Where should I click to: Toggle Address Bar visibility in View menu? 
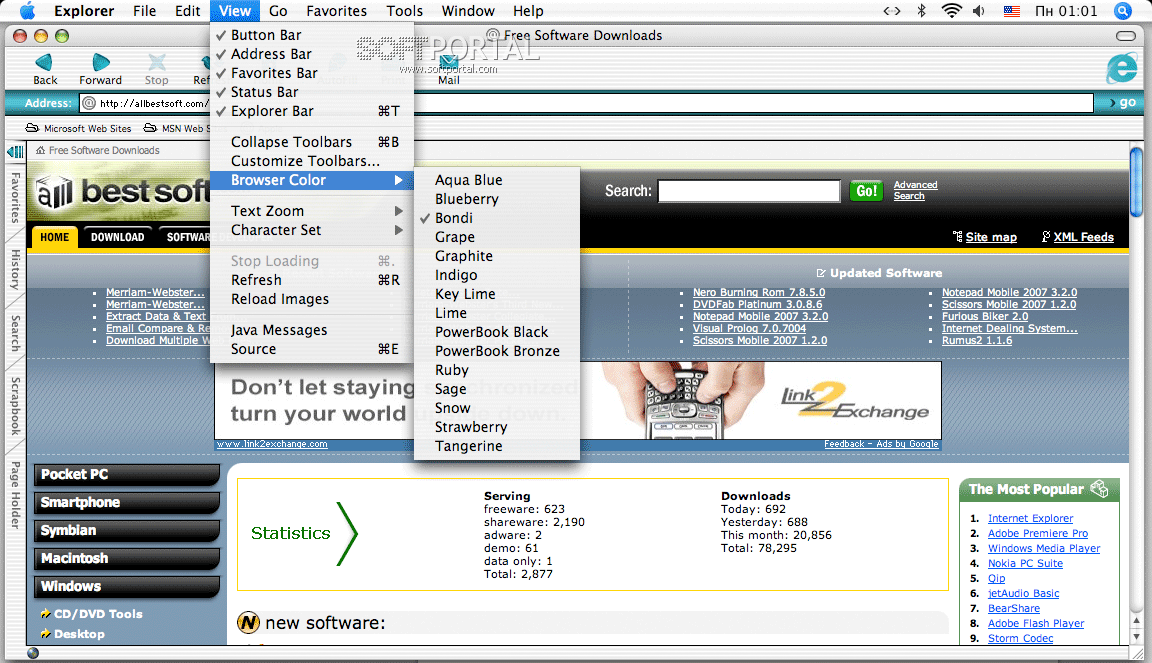(312, 54)
